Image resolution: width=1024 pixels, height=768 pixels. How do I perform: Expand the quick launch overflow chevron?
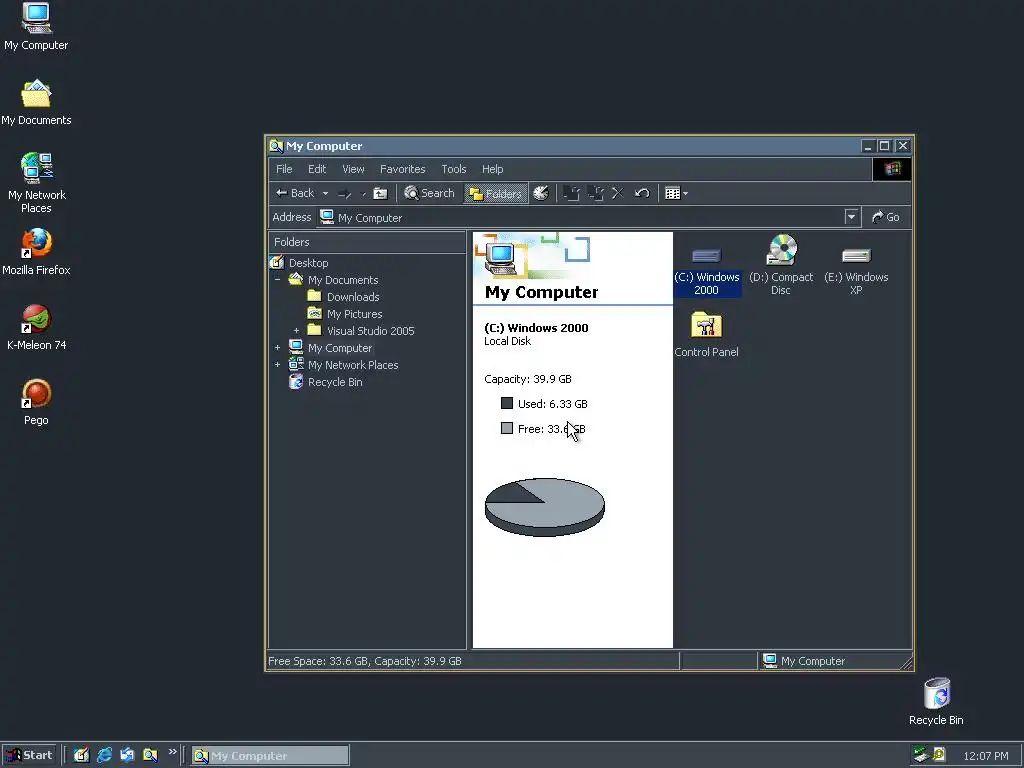(172, 752)
